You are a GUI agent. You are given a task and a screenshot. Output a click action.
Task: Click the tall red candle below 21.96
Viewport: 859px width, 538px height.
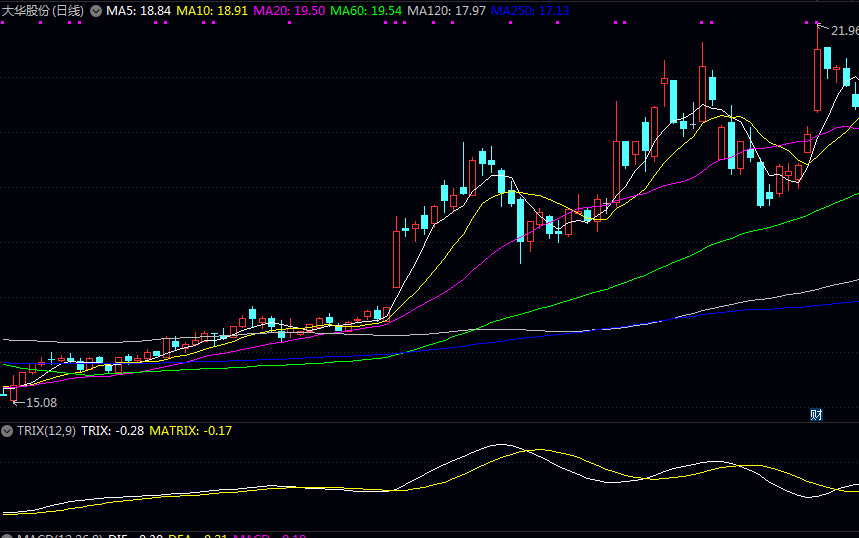pyautogui.click(x=817, y=80)
